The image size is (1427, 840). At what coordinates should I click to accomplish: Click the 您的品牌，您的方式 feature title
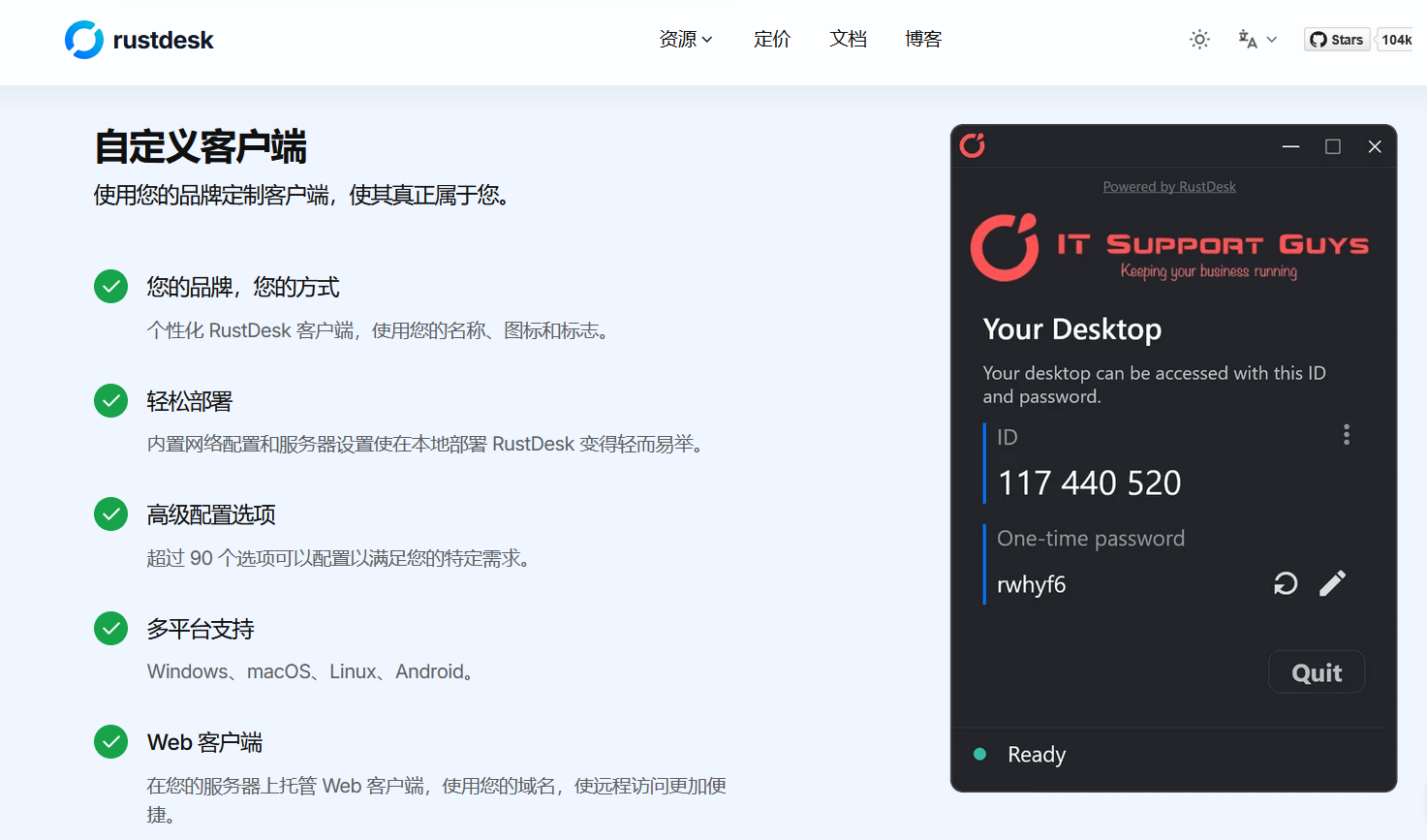click(x=243, y=287)
